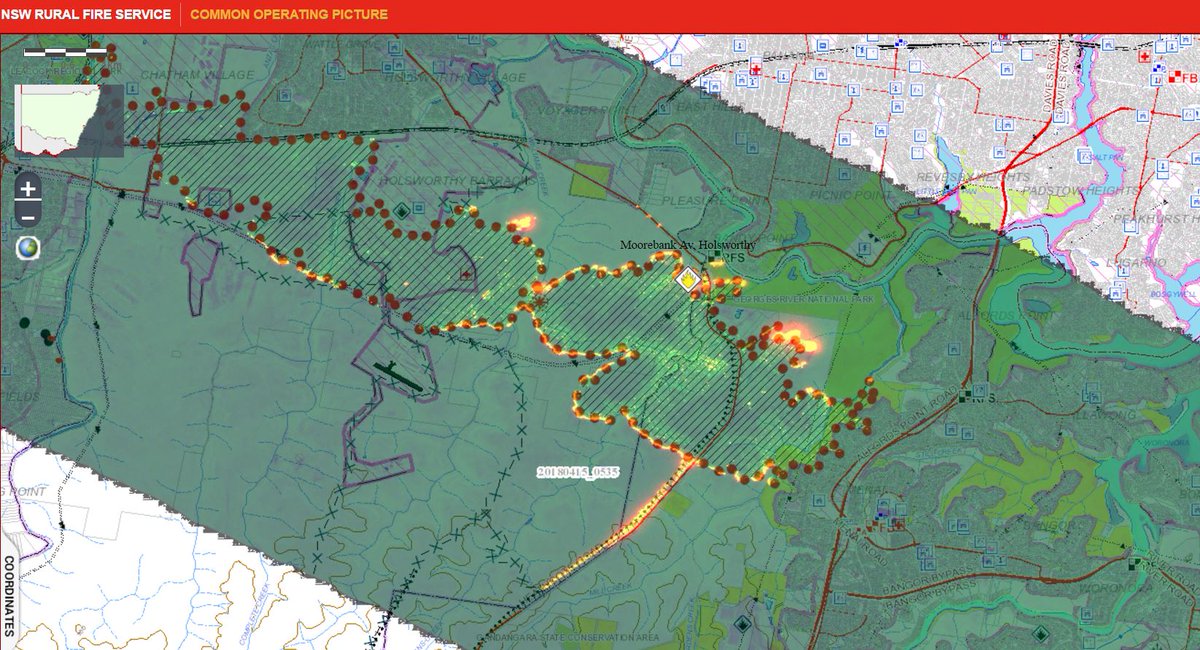The width and height of the screenshot is (1200, 650).
Task: Click the HOLSWORTHY VILLAGE map label
Action: [456, 78]
